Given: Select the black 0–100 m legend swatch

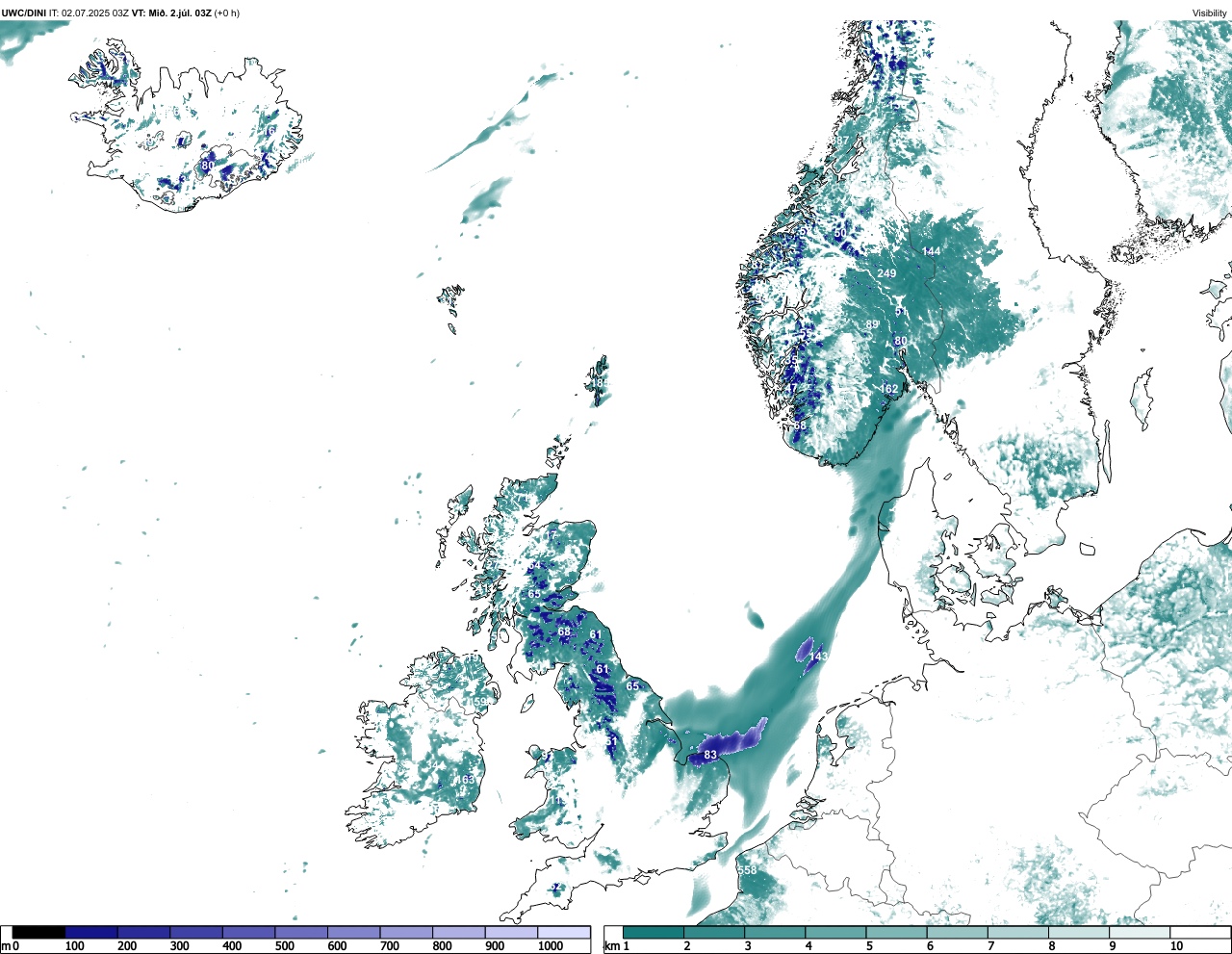Looking at the screenshot, I should (39, 932).
